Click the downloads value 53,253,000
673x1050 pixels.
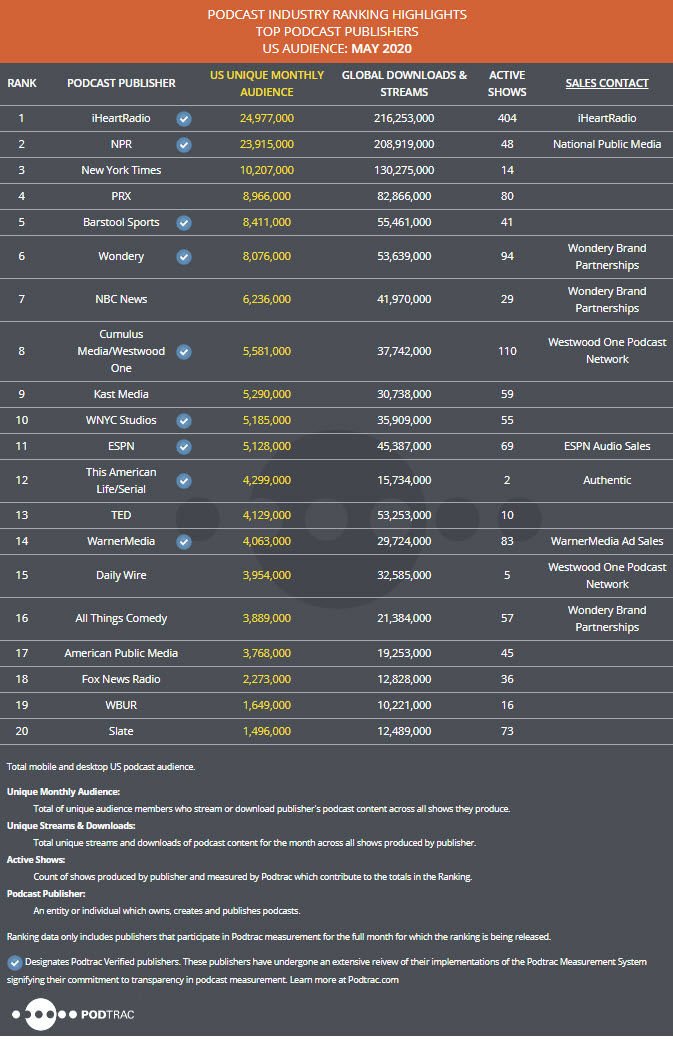pyautogui.click(x=404, y=515)
